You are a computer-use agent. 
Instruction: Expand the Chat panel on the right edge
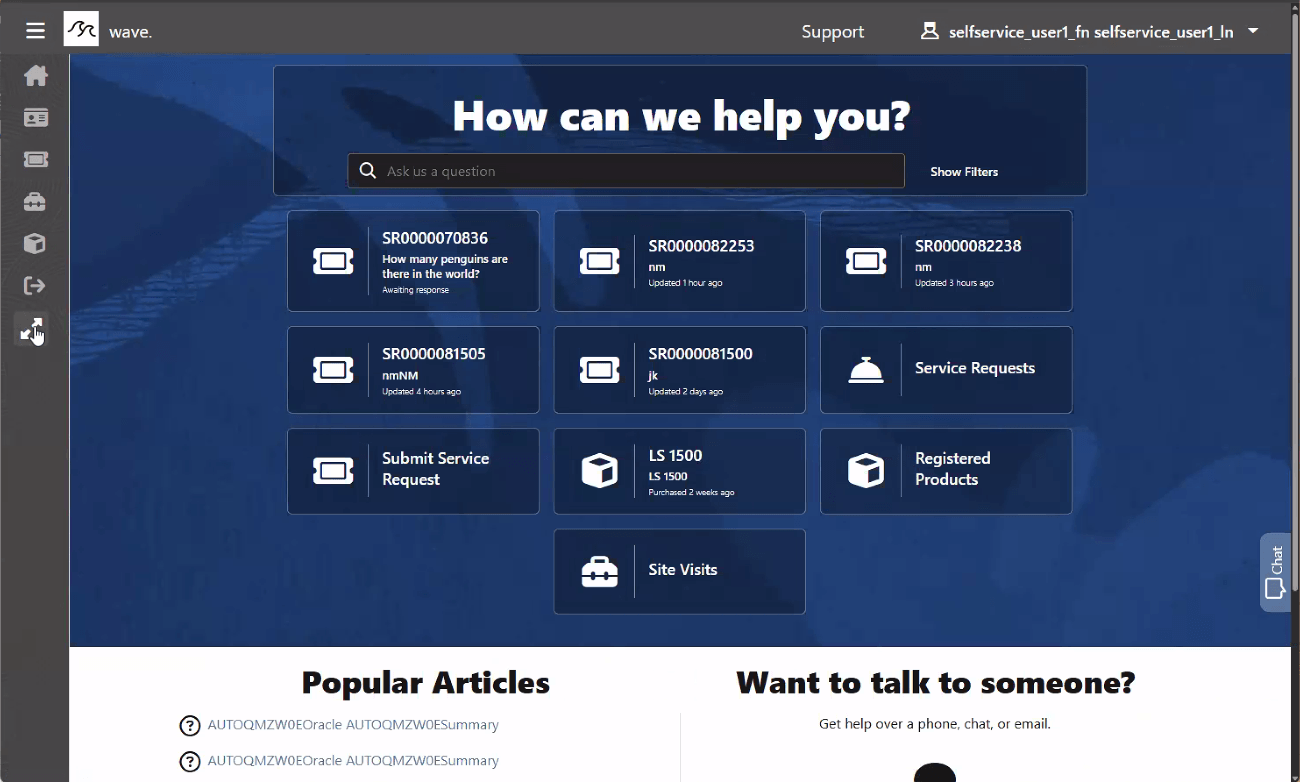[x=1275, y=571]
